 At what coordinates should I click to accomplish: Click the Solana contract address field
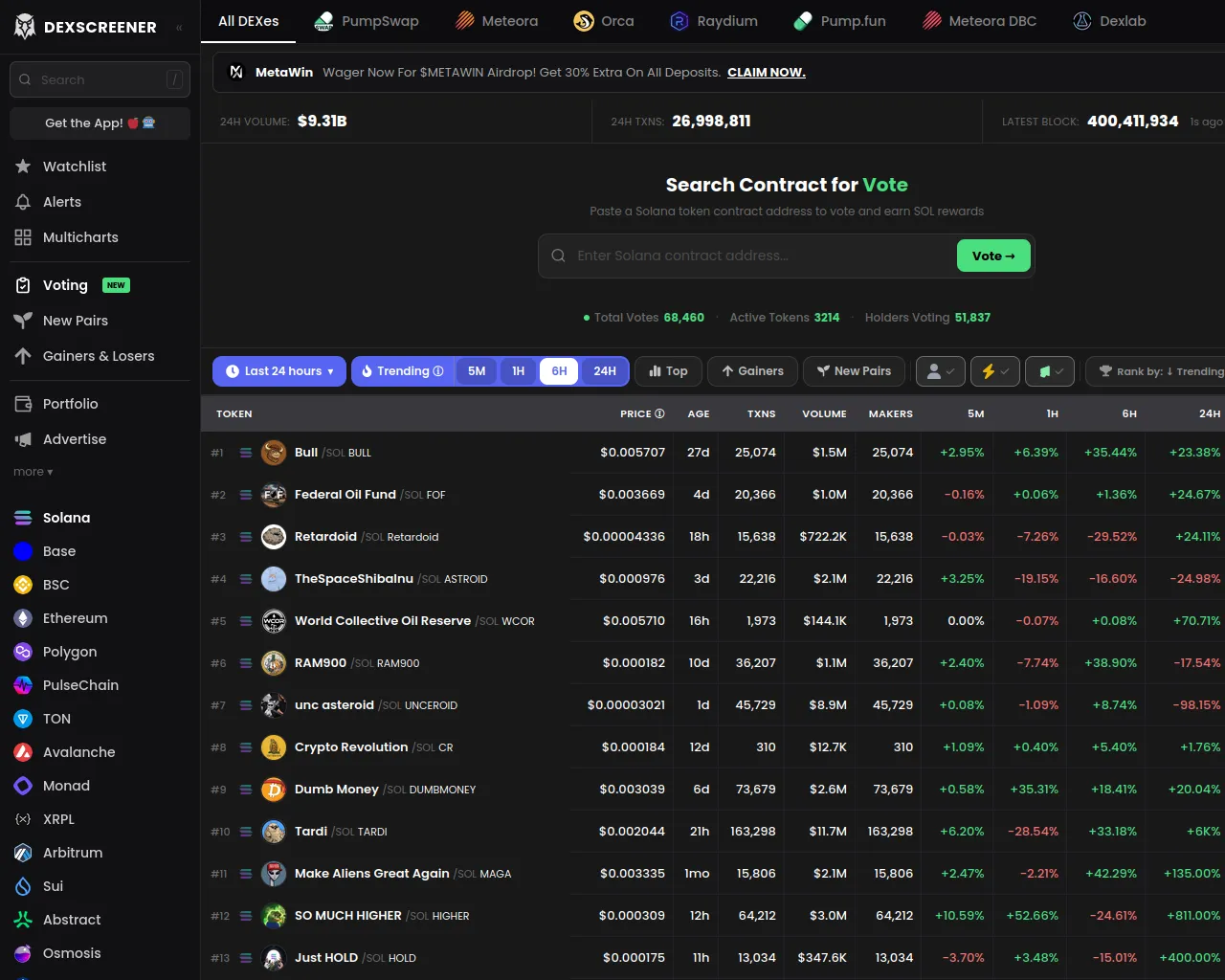click(756, 256)
